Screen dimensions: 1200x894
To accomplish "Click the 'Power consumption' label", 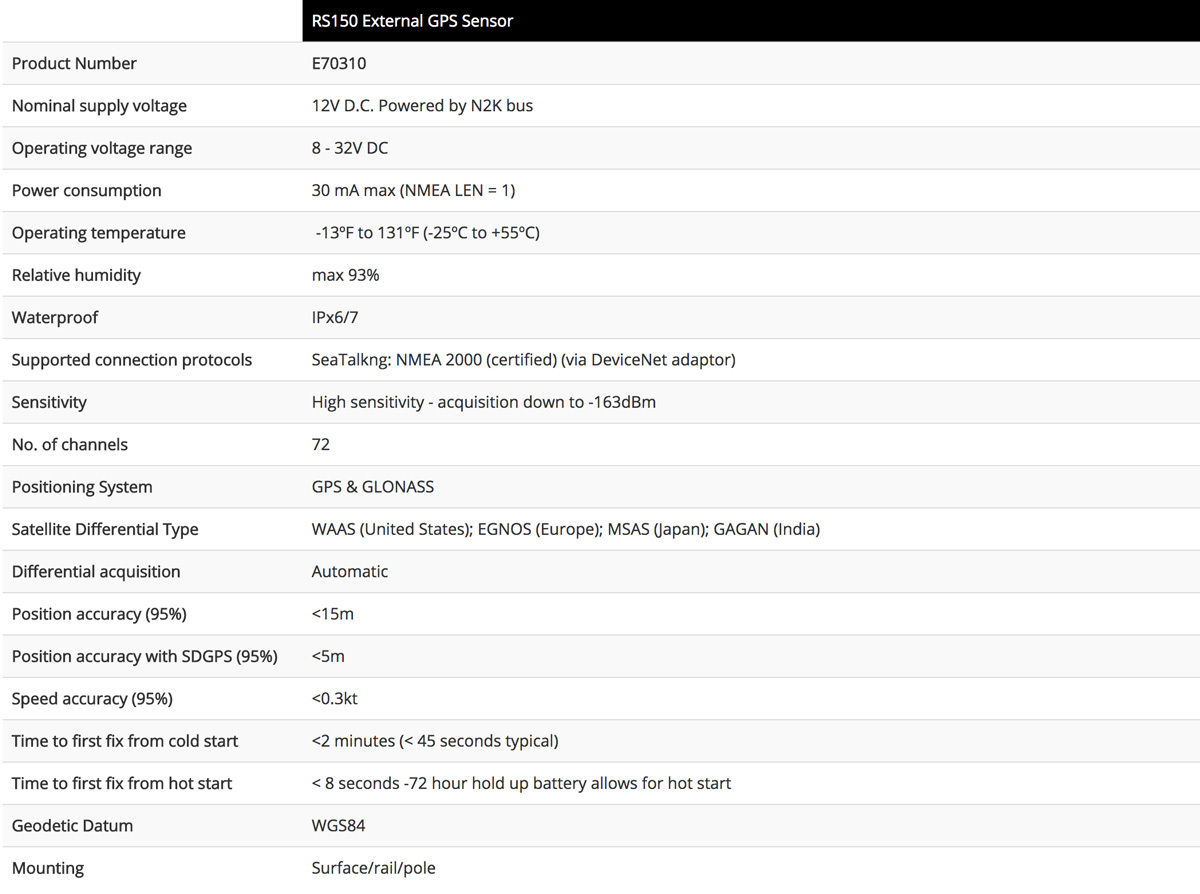I will coord(86,190).
